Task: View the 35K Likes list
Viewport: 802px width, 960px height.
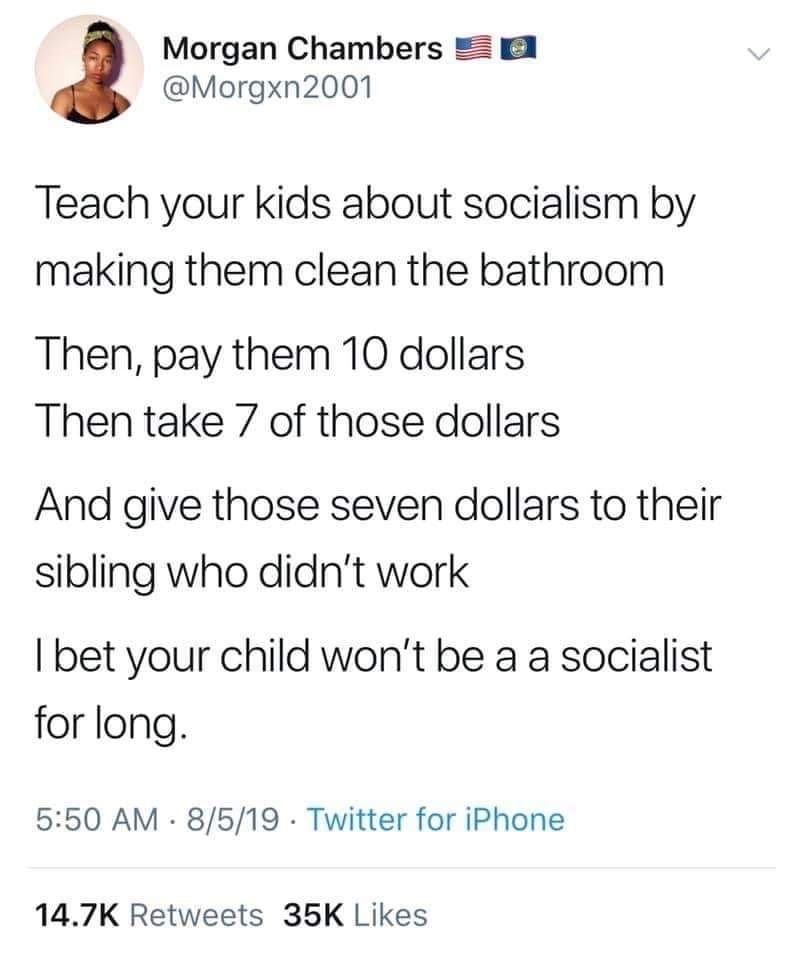Action: [355, 914]
